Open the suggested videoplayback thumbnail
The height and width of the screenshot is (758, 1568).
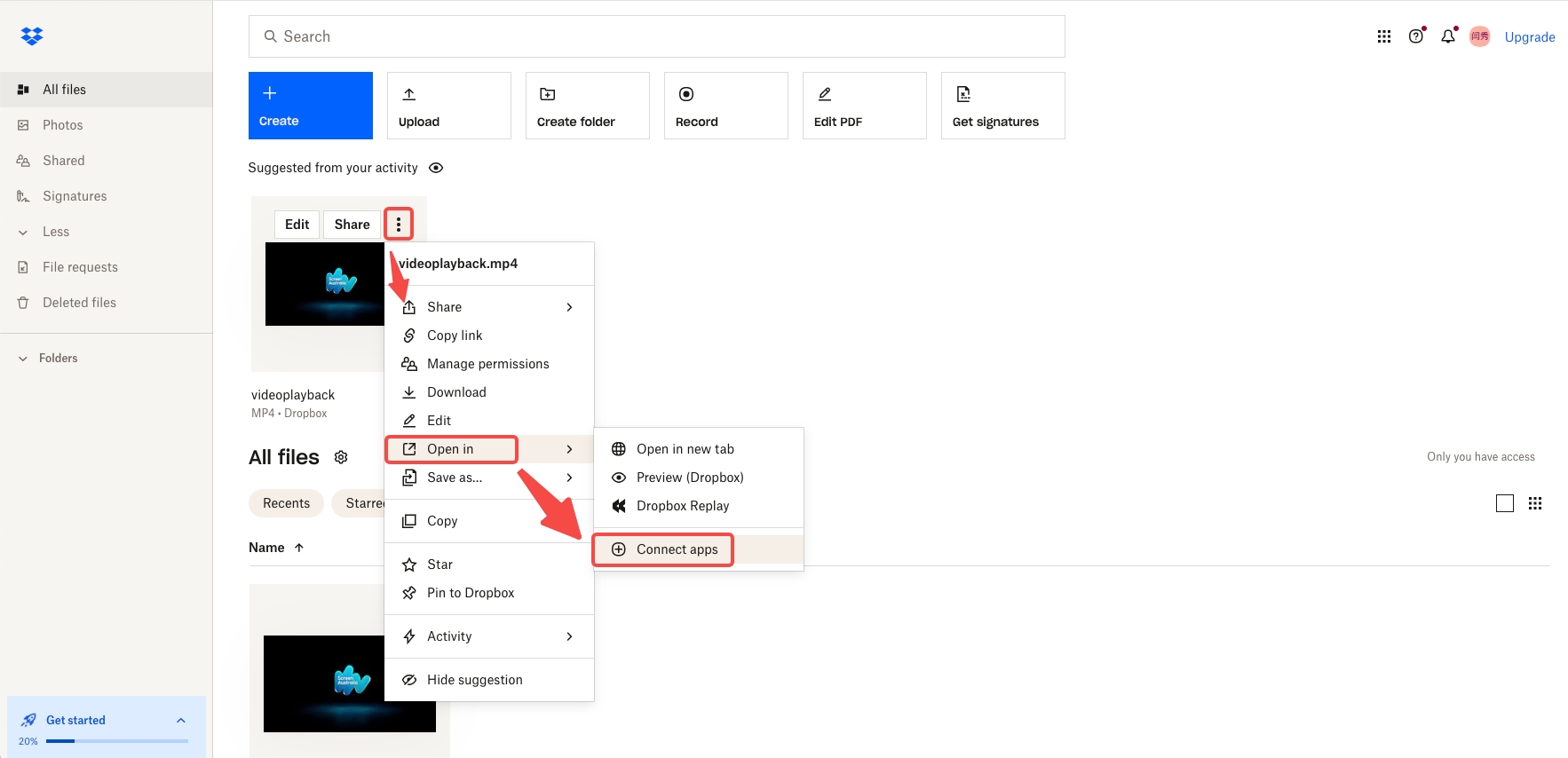(325, 284)
